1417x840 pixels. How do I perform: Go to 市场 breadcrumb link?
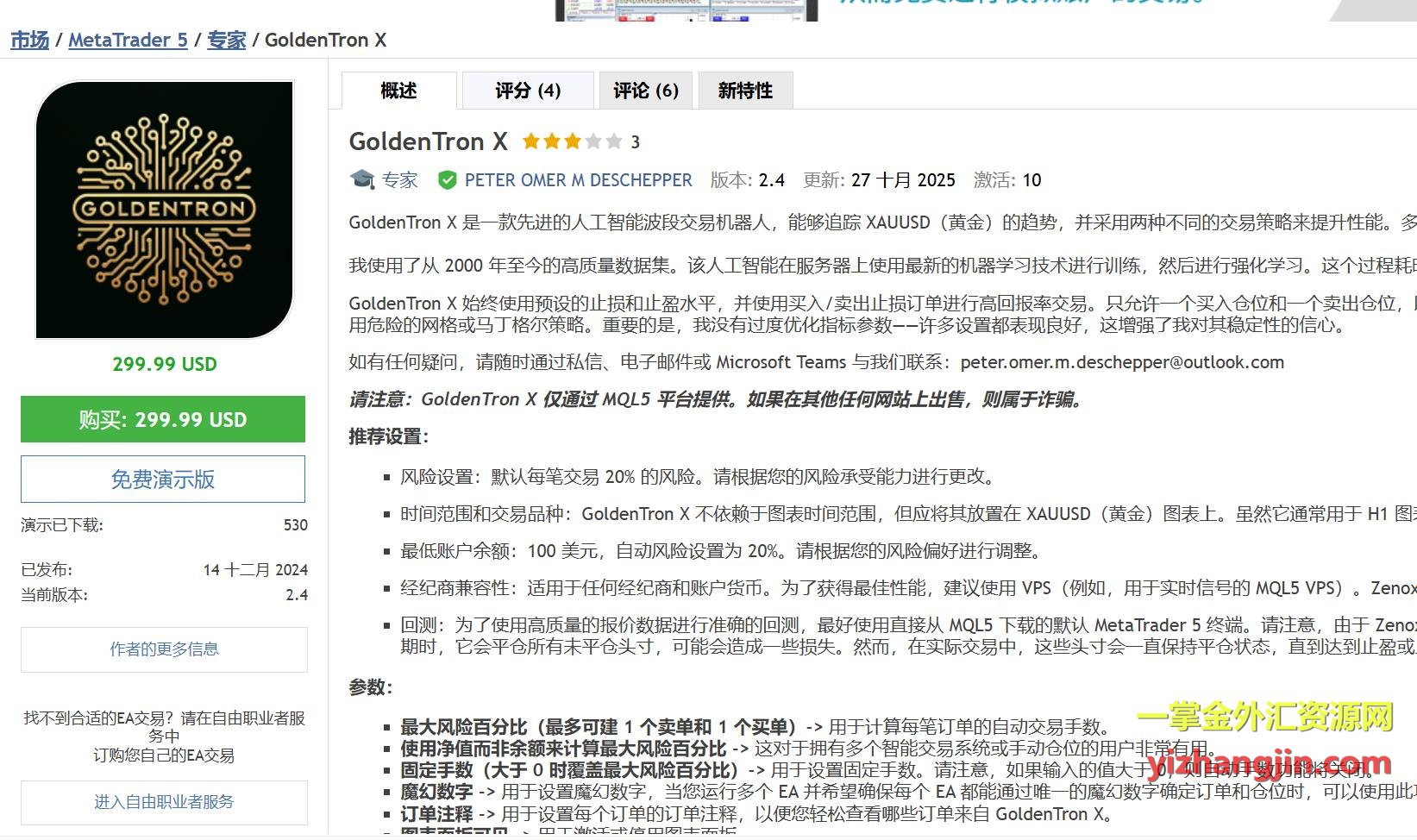(x=29, y=40)
